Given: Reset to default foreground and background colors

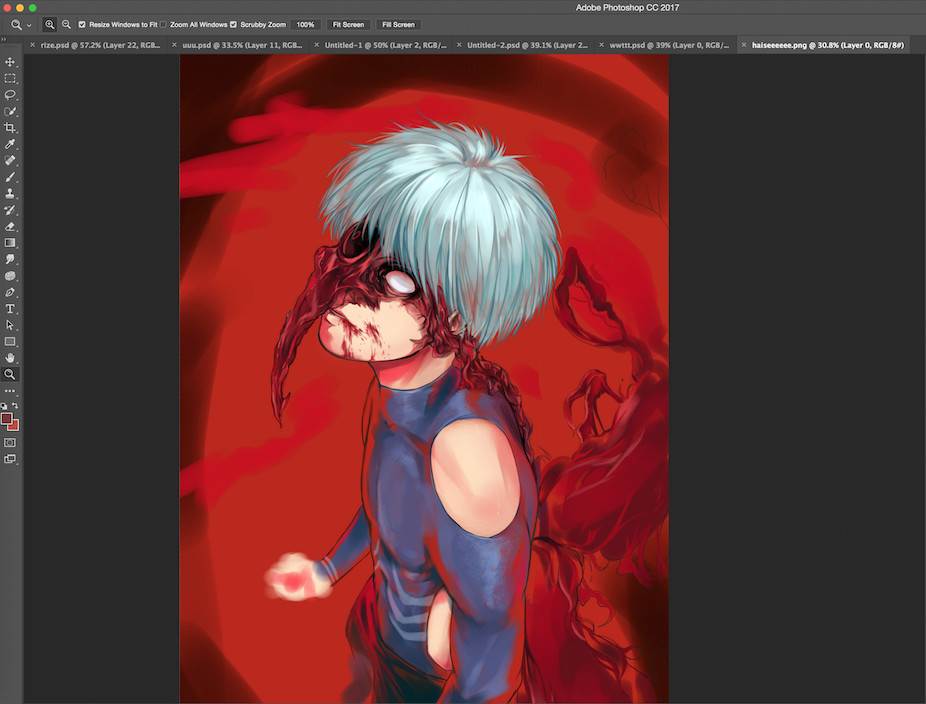Looking at the screenshot, I should pos(4,406).
